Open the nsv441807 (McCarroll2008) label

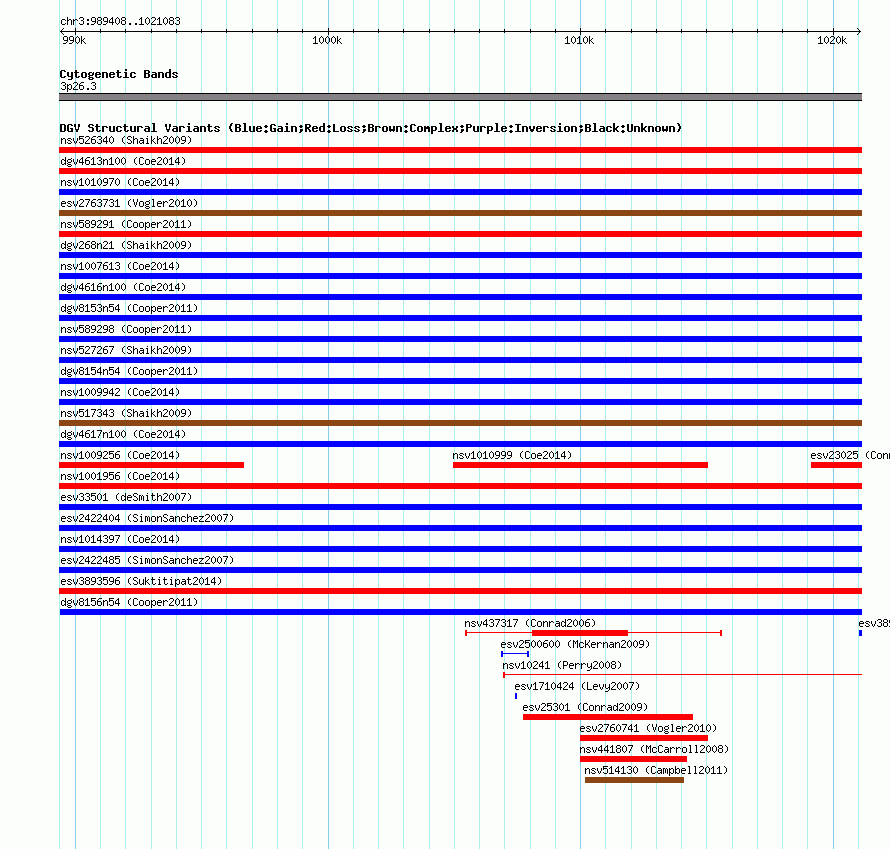(x=654, y=749)
